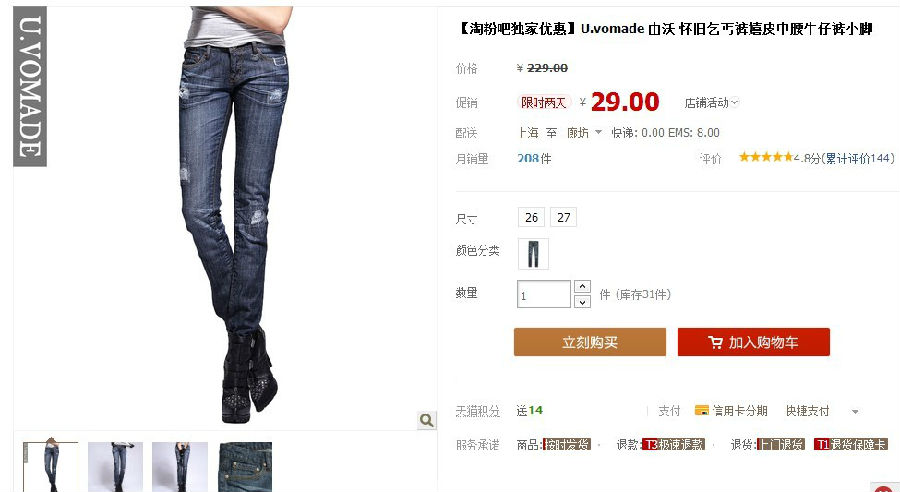Select the jeans color classification swatch
This screenshot has height=492, width=900.
(x=533, y=254)
